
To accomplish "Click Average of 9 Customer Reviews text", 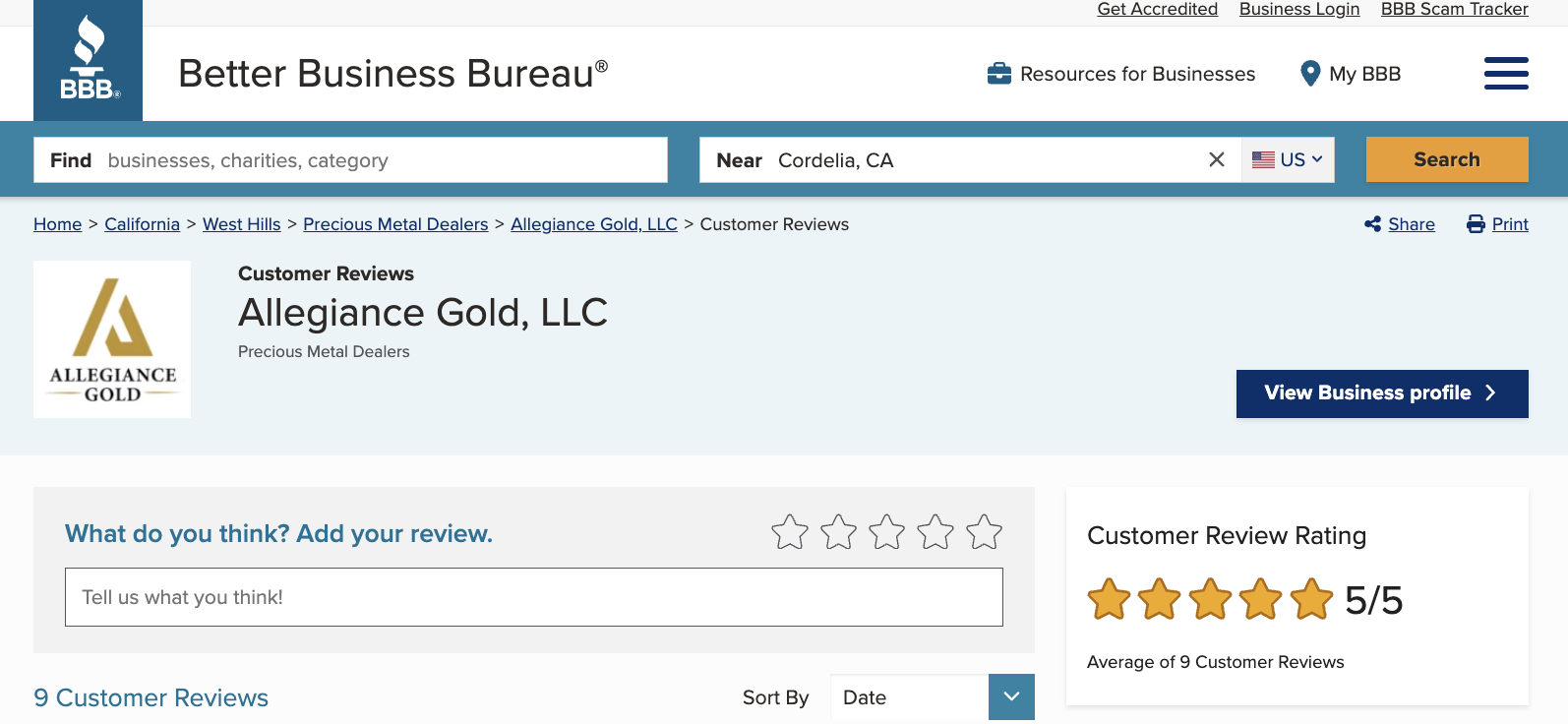I will pyautogui.click(x=1216, y=662).
